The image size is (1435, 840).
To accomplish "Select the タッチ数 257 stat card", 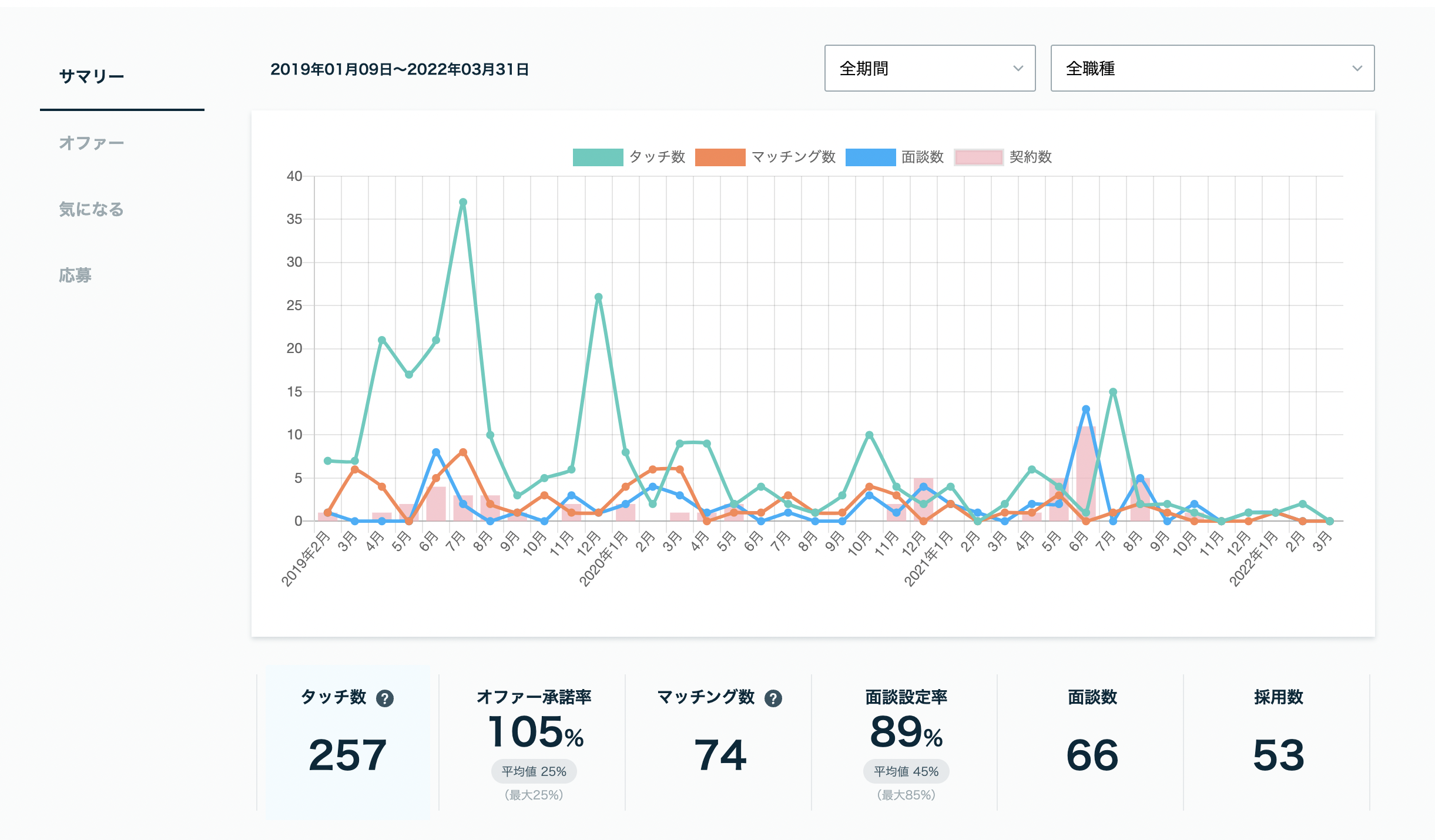I will click(x=348, y=742).
